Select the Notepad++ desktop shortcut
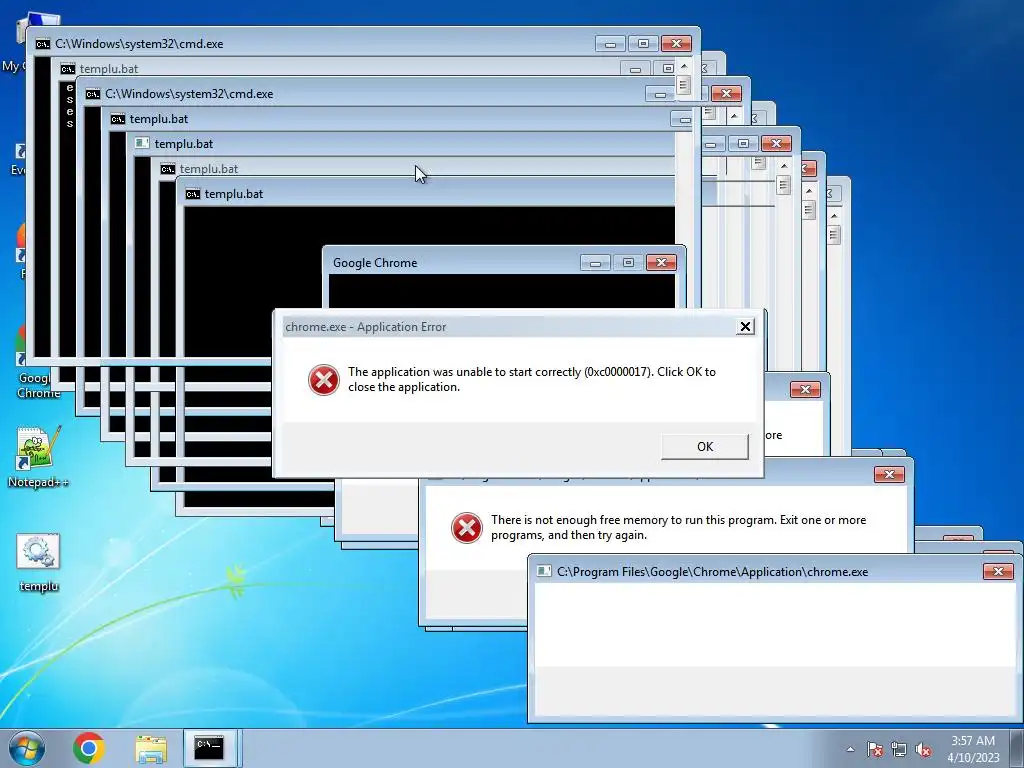The height and width of the screenshot is (768, 1024). [x=39, y=458]
